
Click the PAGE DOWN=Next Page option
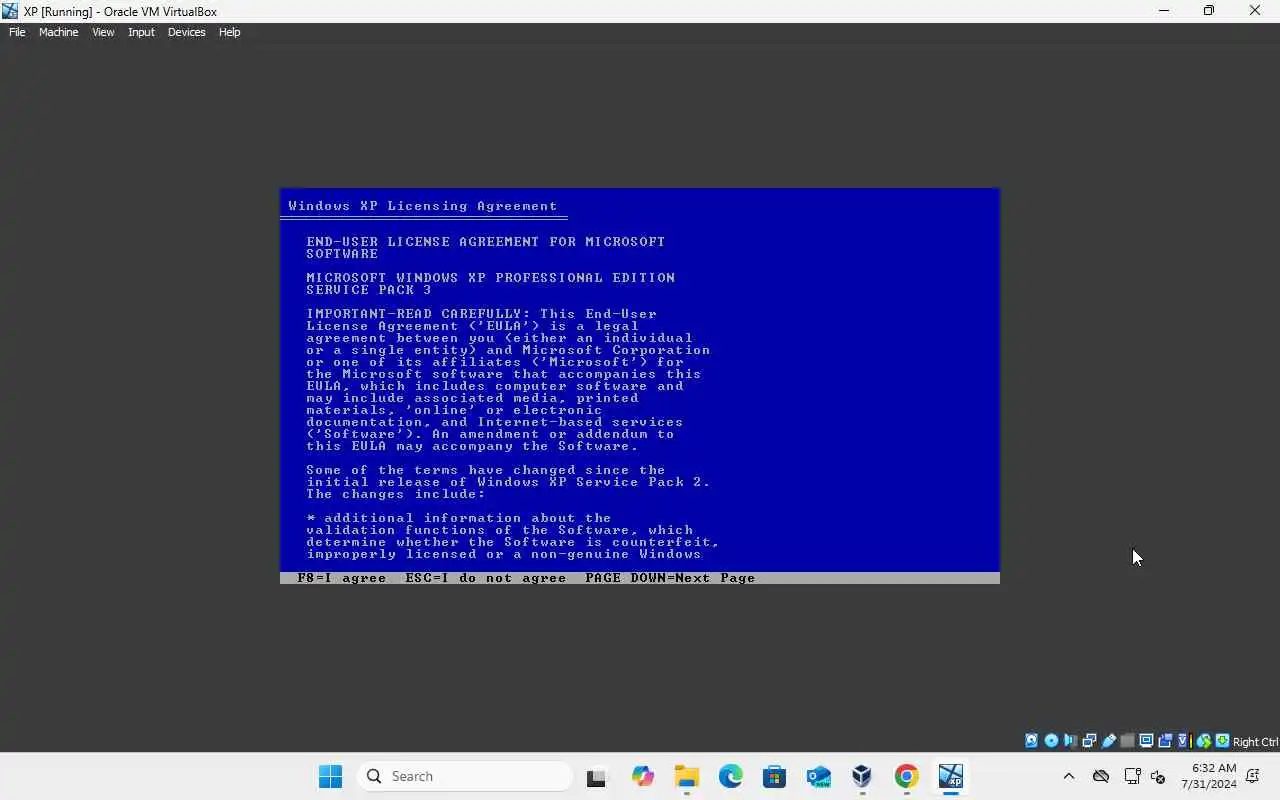(x=670, y=578)
